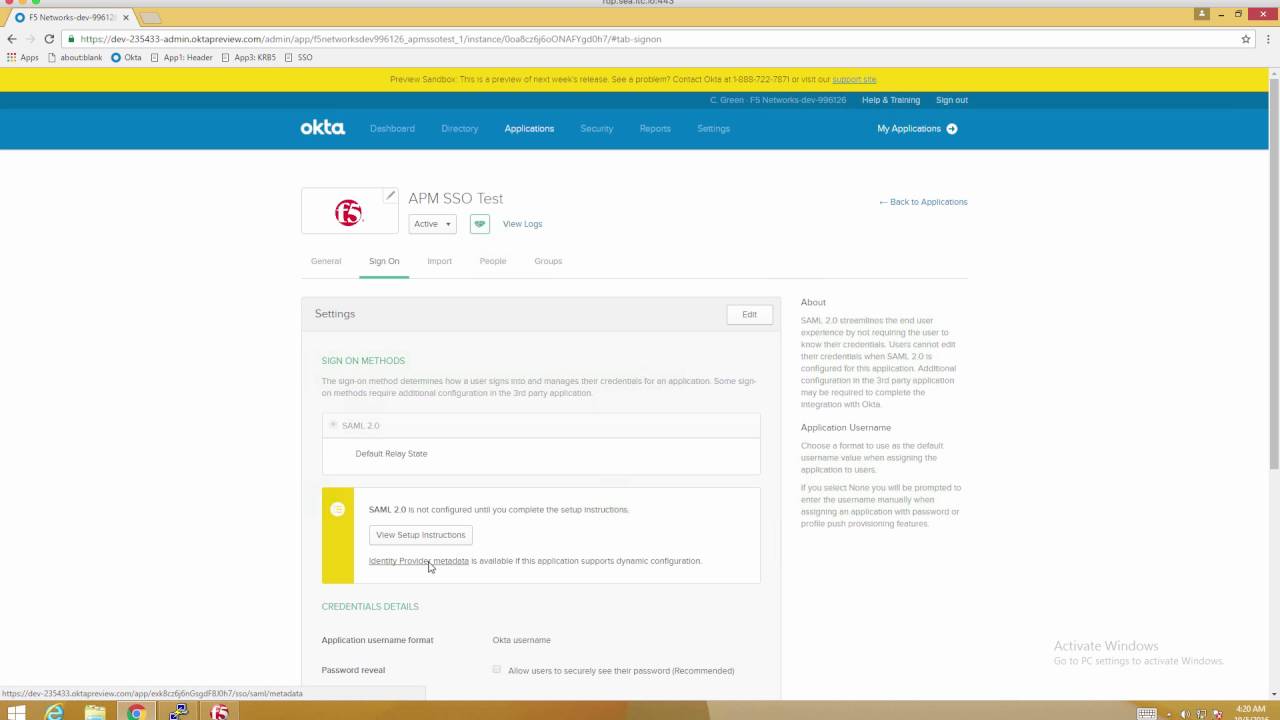Open the Dashboard menu
1280x720 pixels.
[392, 128]
